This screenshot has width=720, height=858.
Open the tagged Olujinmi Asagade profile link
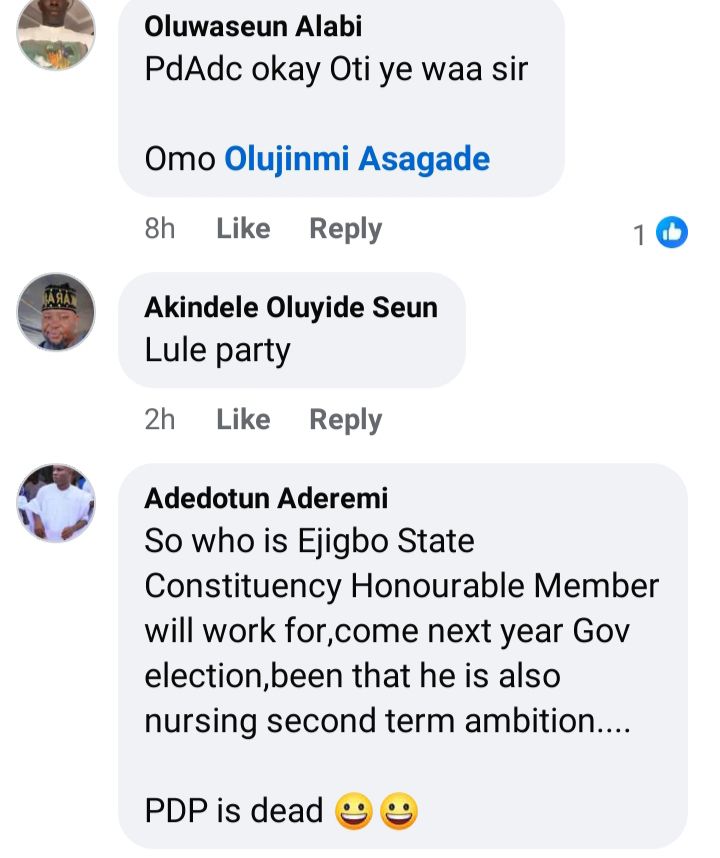pyautogui.click(x=357, y=159)
